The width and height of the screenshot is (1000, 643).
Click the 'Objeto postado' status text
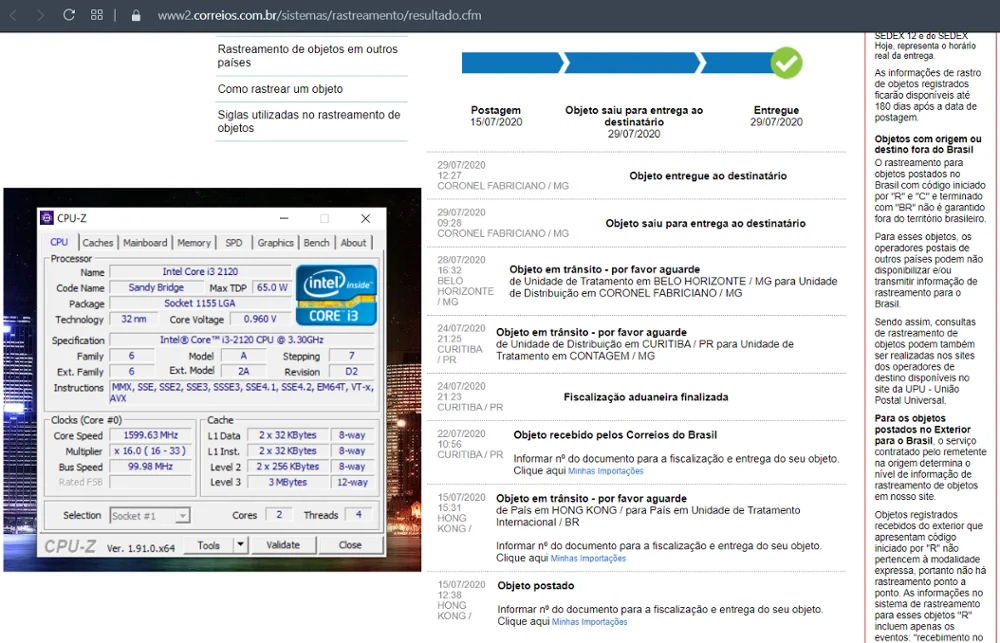536,586
